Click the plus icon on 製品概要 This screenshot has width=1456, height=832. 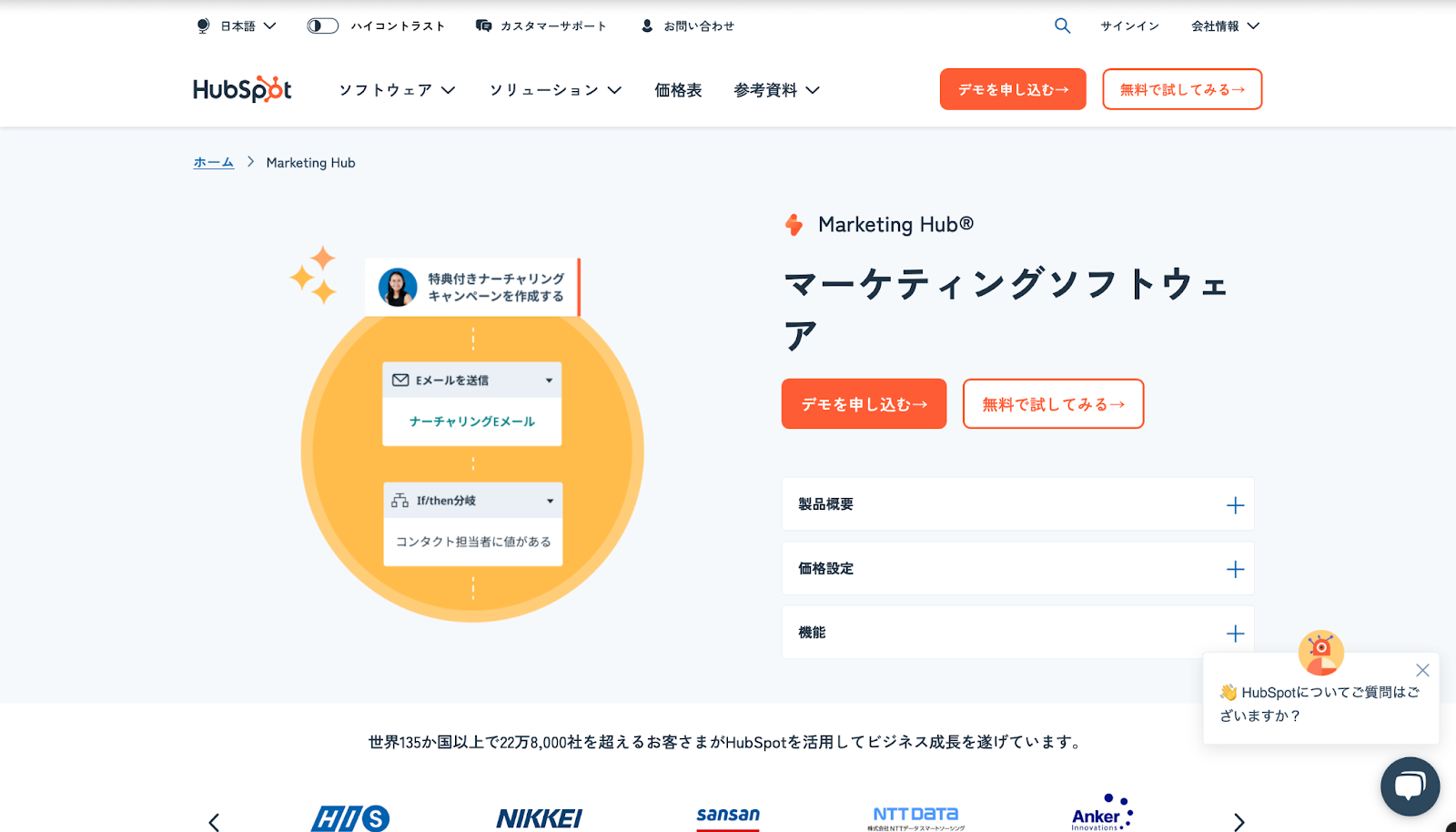tap(1235, 505)
